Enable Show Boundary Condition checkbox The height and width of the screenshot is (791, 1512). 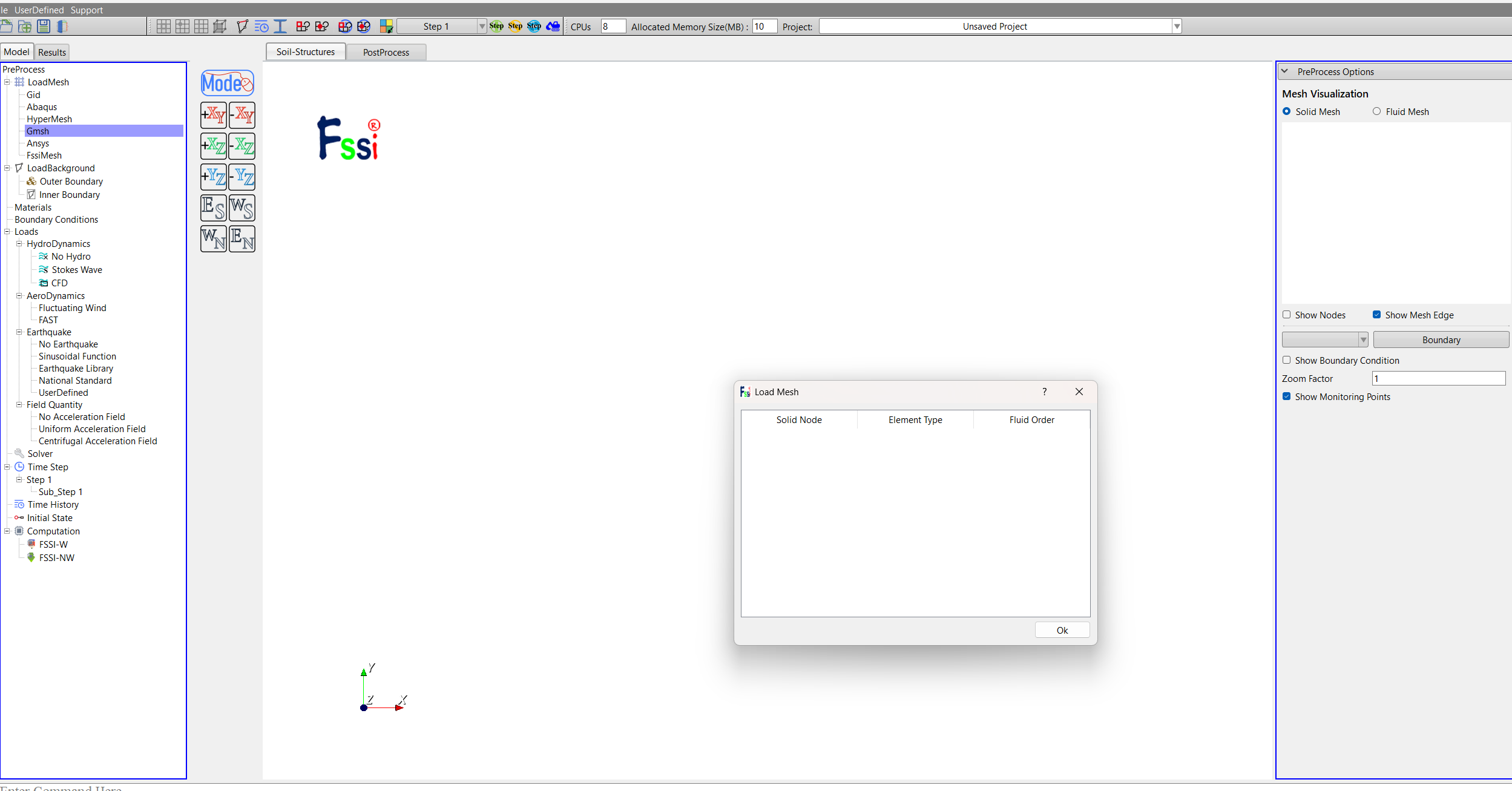click(x=1287, y=360)
